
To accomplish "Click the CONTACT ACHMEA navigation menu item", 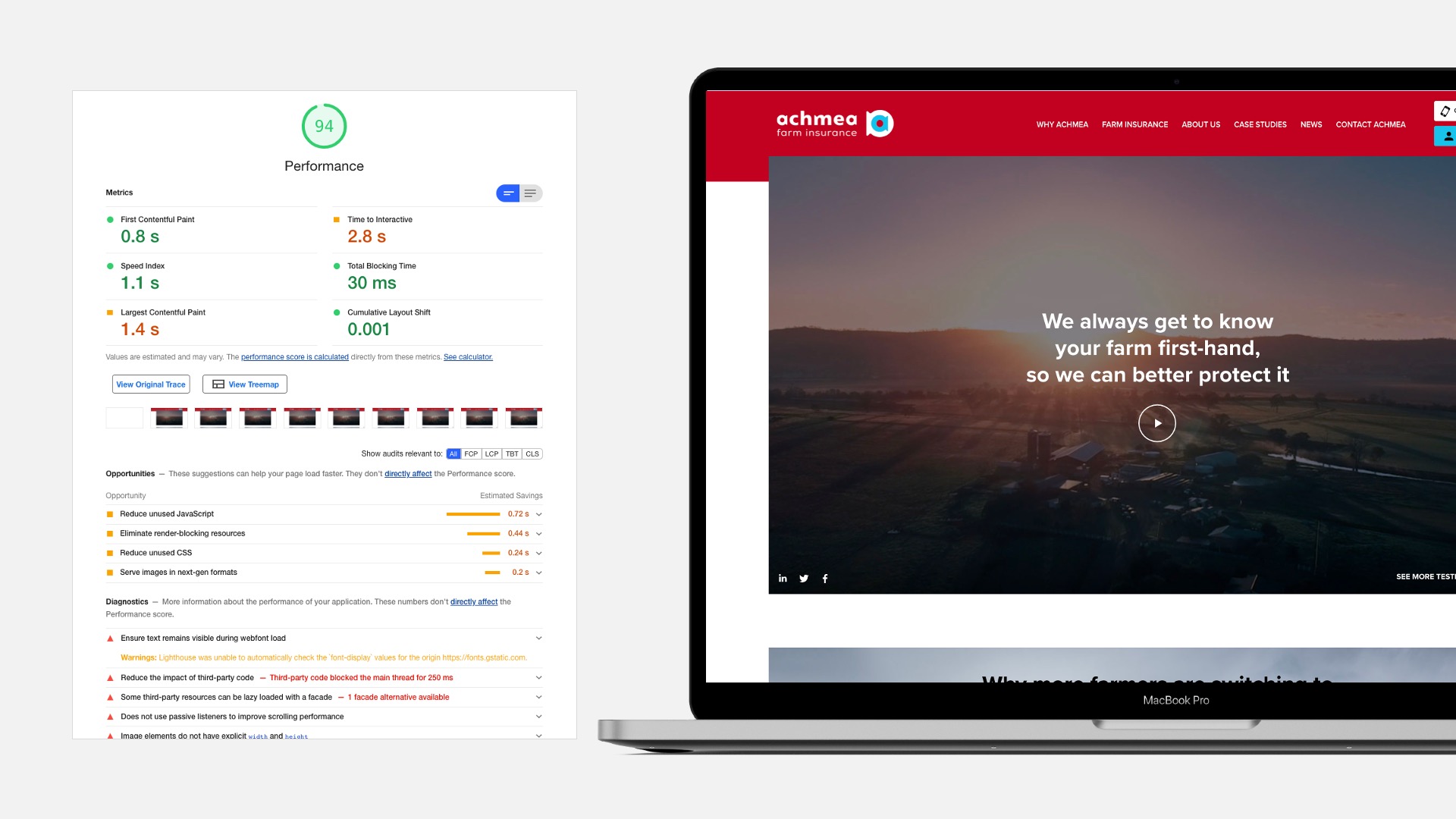I will [1371, 124].
